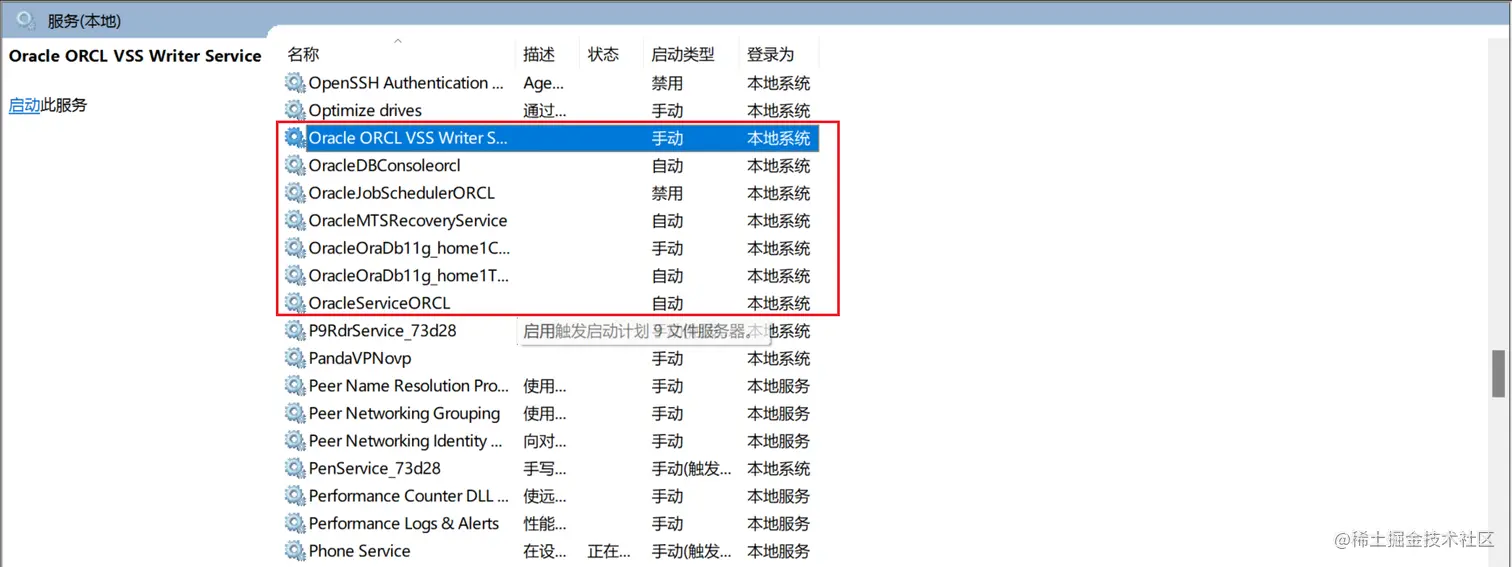Click the vertical scrollbar thumb
Viewport: 1512px width, 567px height.
coord(1498,374)
